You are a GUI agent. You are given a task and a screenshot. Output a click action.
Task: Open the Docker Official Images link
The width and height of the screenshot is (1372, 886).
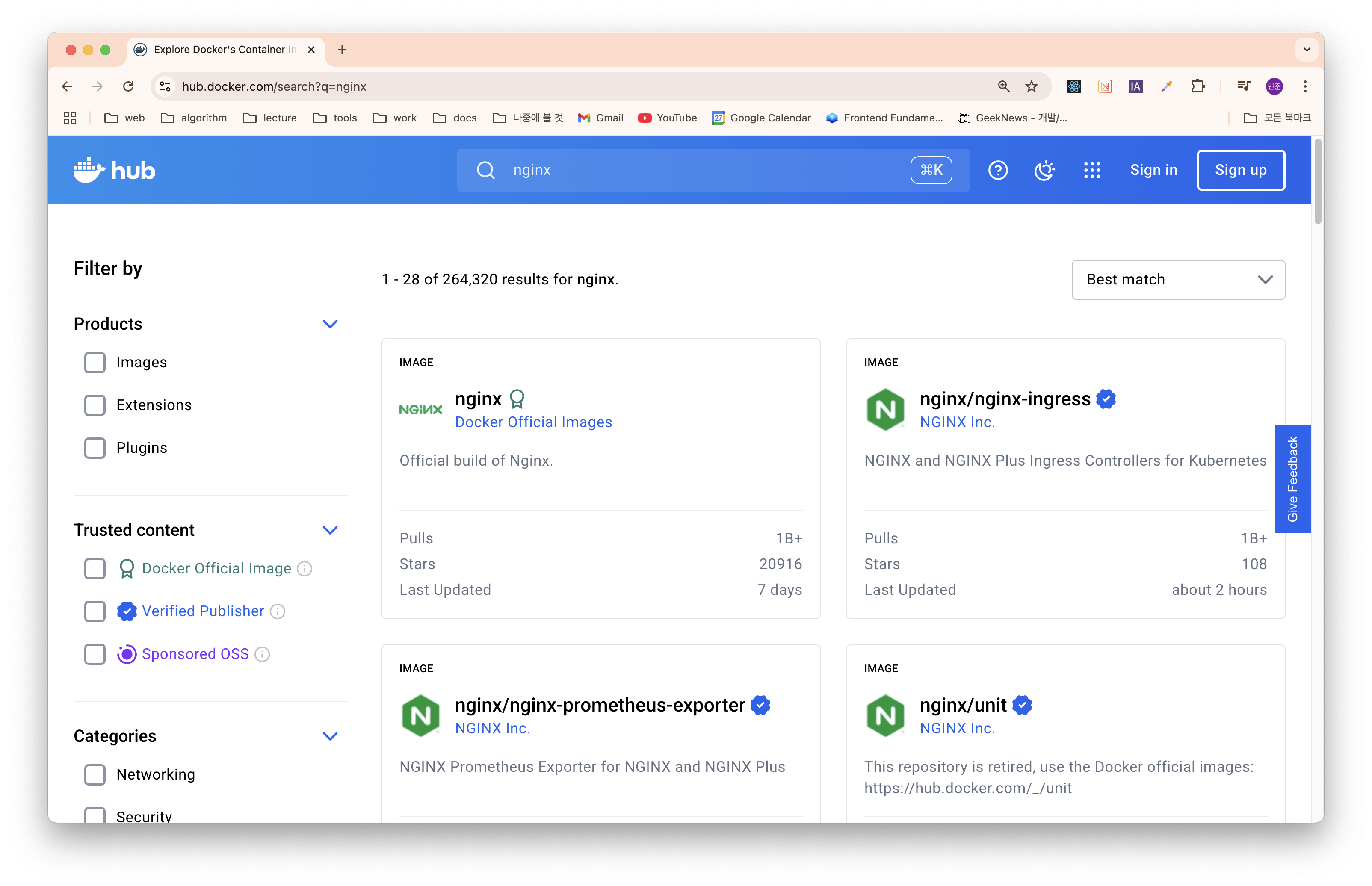point(533,422)
